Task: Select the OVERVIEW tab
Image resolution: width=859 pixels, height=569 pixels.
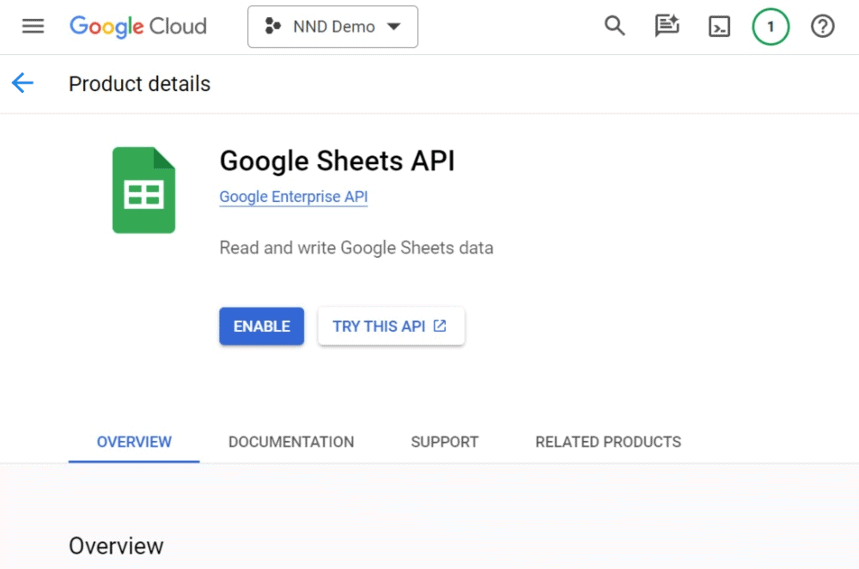Action: [x=134, y=442]
